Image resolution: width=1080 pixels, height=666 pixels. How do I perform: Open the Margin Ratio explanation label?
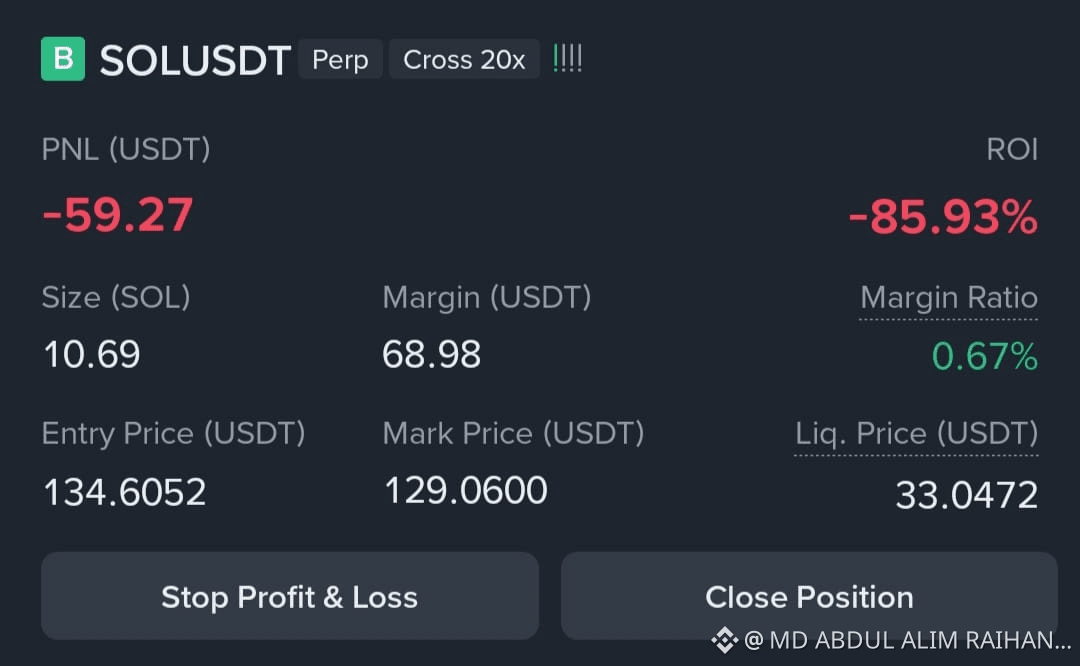click(948, 298)
